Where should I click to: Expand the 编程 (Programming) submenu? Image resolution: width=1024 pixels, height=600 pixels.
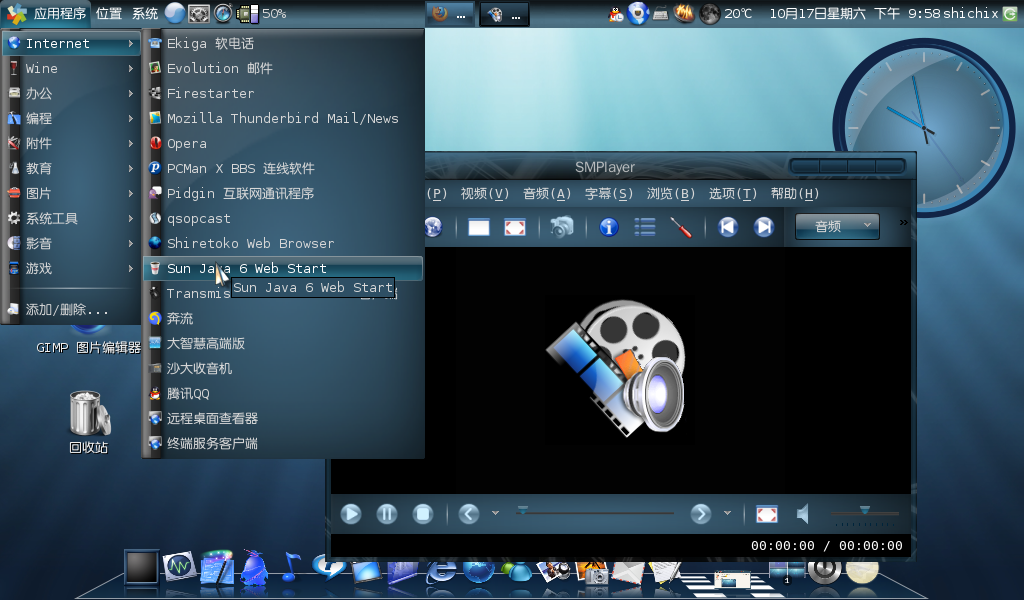(x=71, y=118)
